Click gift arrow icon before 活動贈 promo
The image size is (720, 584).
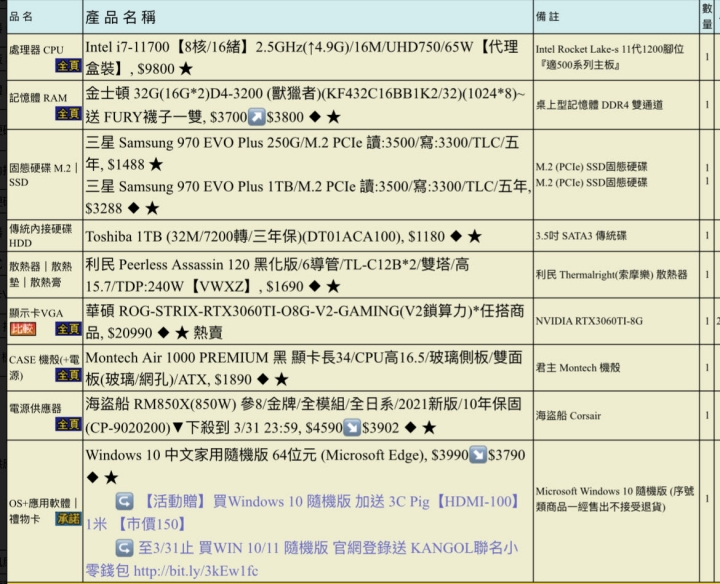[x=124, y=501]
